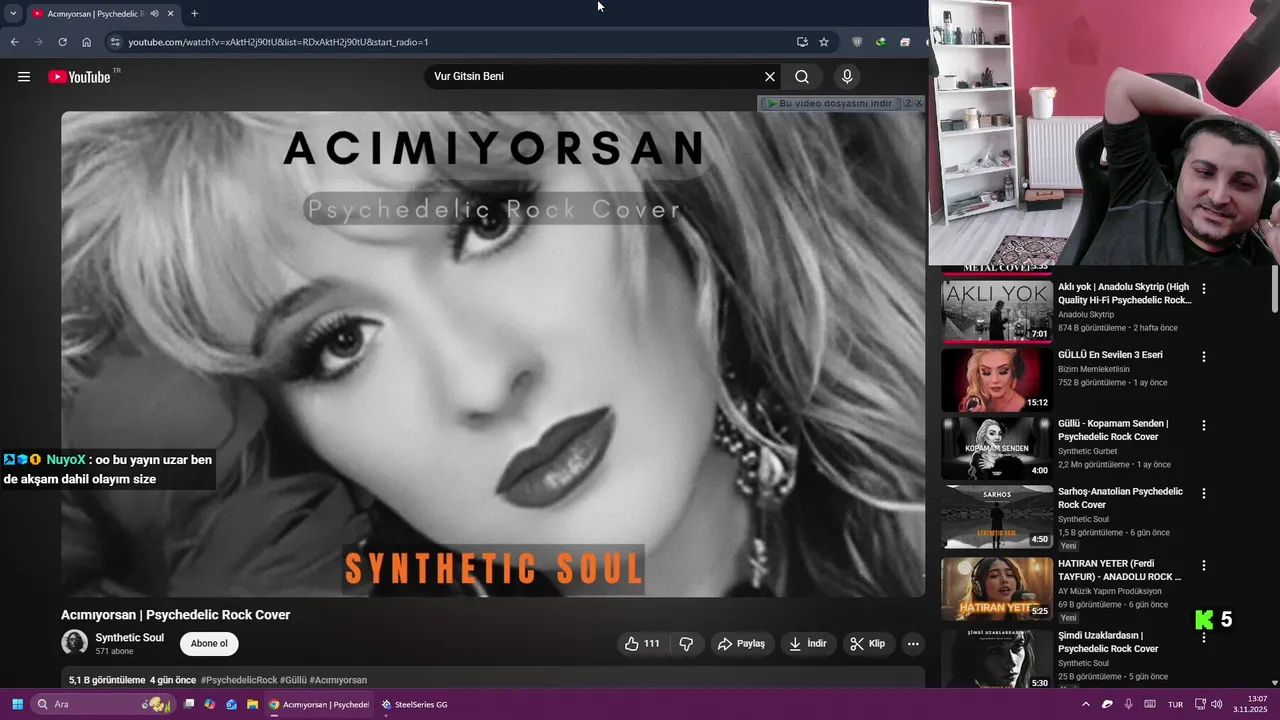The image size is (1280, 720).
Task: Dislike the Acımıyorsan video
Action: pos(686,644)
